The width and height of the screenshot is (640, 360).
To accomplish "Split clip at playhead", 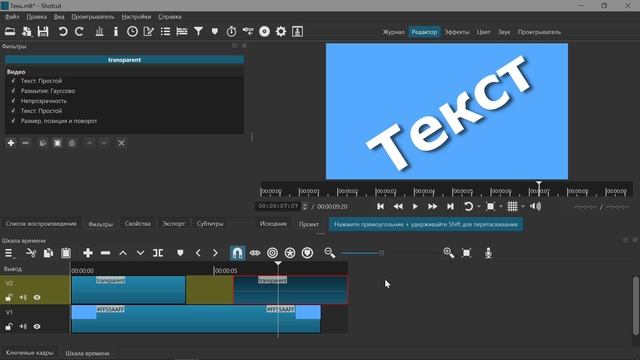I will (x=158, y=253).
